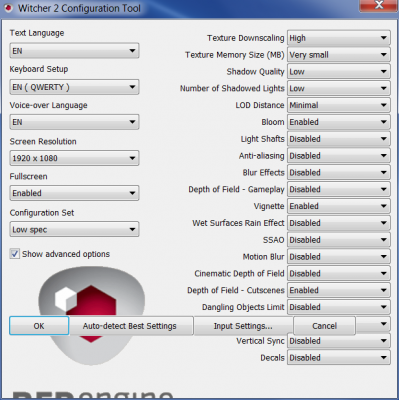Screen dimensions: 399x400
Task: Click the Vertical Sync label
Action: click(260, 341)
